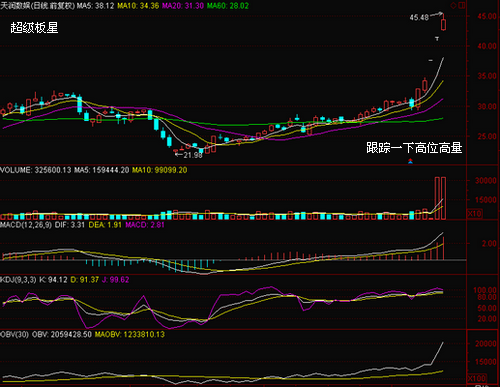The image size is (500, 387).
Task: Click the 35.00 price axis label
Action: click(487, 76)
